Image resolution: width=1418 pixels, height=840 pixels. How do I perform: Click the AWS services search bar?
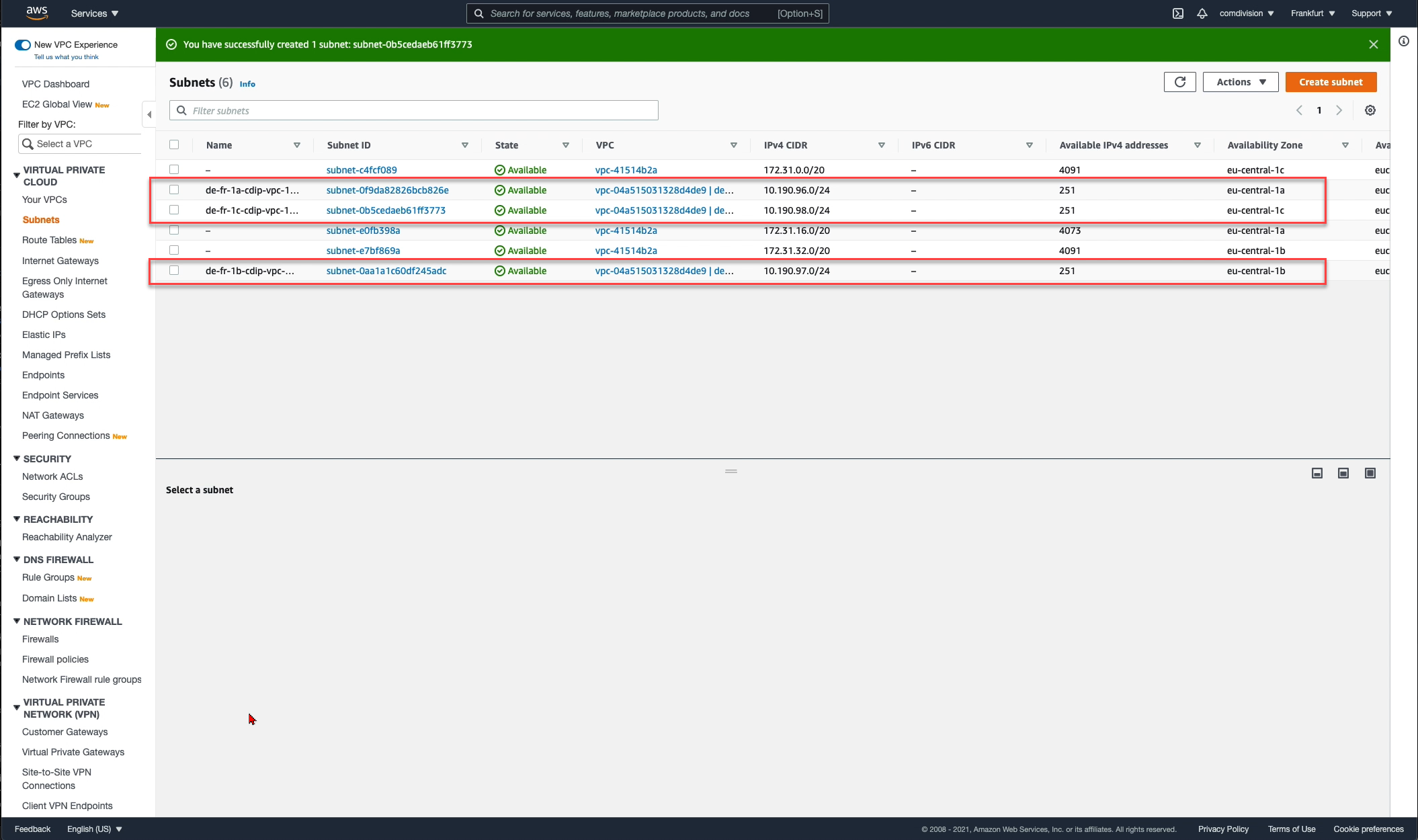click(648, 13)
